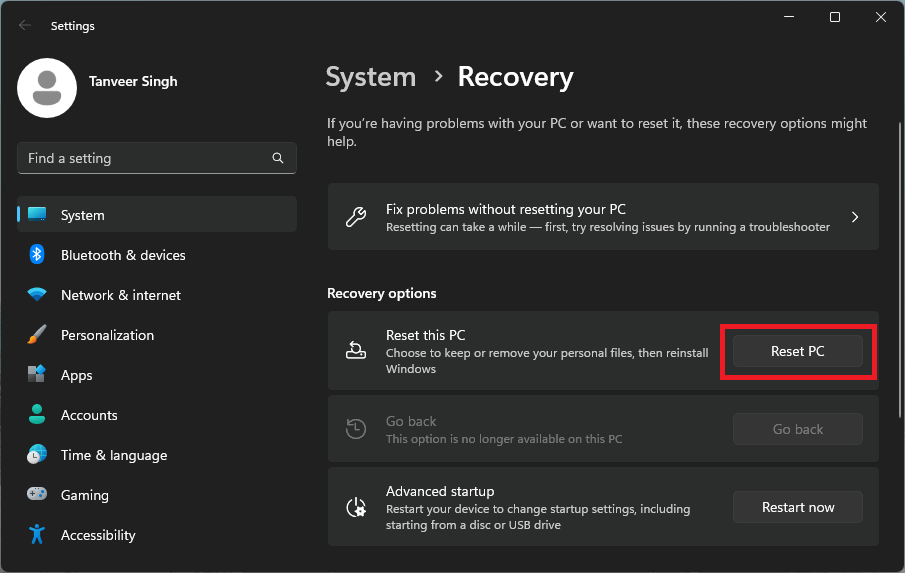Open Network & internet settings
The width and height of the screenshot is (905, 573).
click(x=157, y=294)
